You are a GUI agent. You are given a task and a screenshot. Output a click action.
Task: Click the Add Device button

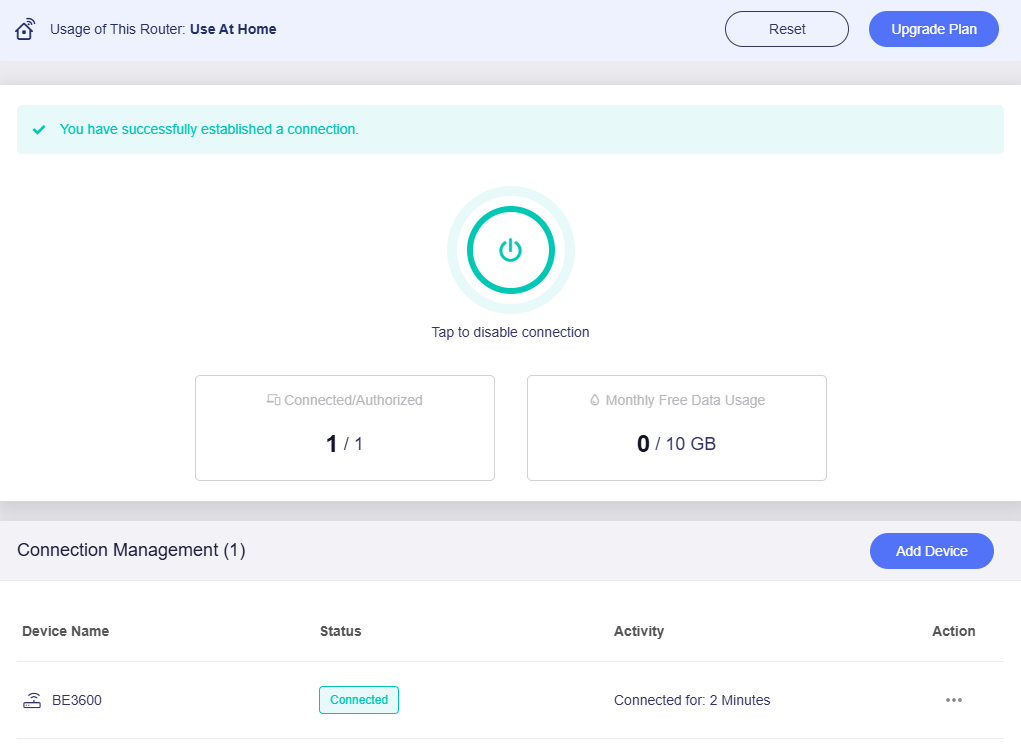pos(931,551)
